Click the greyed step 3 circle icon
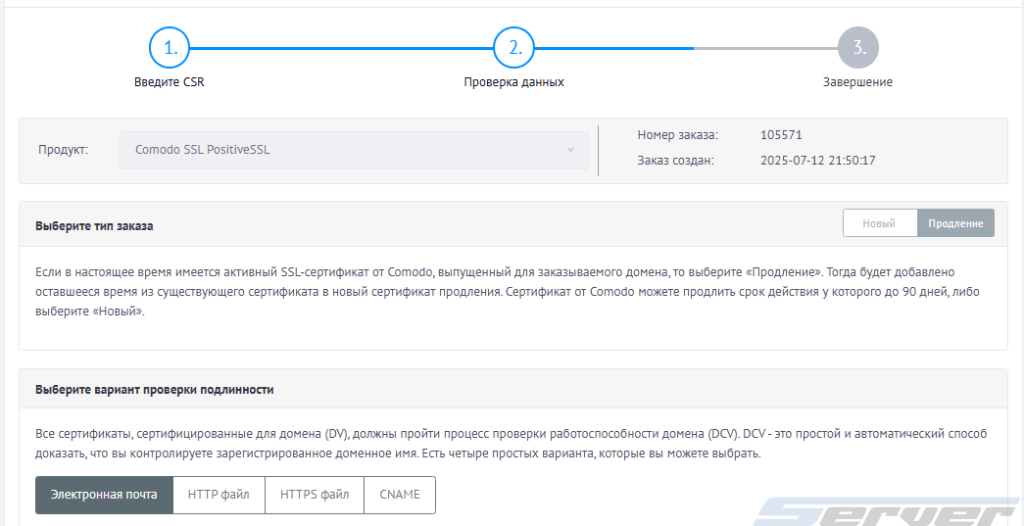This screenshot has height=526, width=1024. 857,48
